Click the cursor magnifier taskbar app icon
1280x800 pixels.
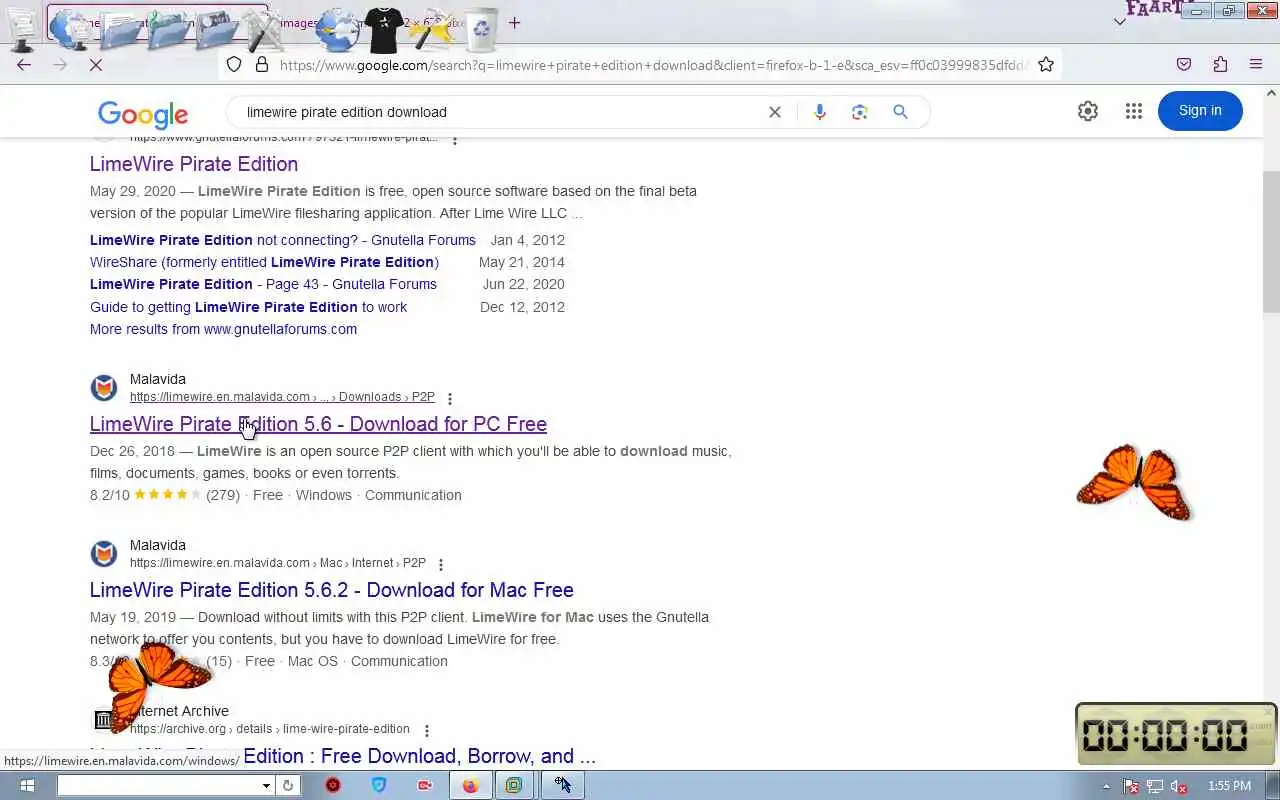click(563, 785)
